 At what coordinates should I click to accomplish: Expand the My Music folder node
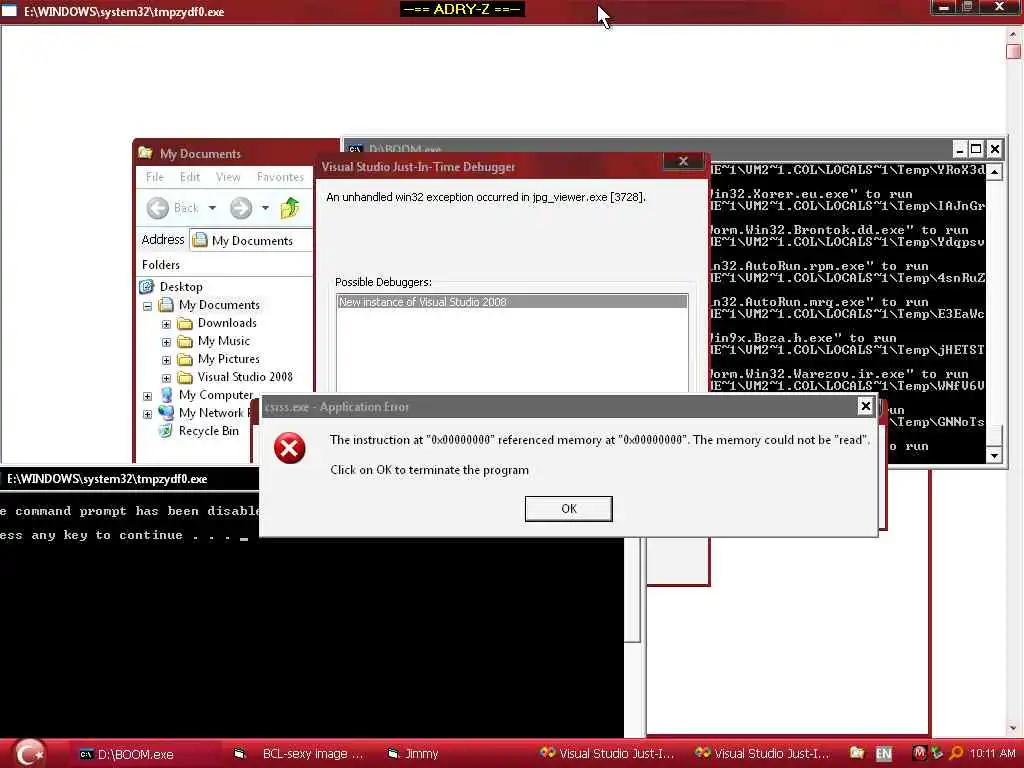pyautogui.click(x=166, y=342)
